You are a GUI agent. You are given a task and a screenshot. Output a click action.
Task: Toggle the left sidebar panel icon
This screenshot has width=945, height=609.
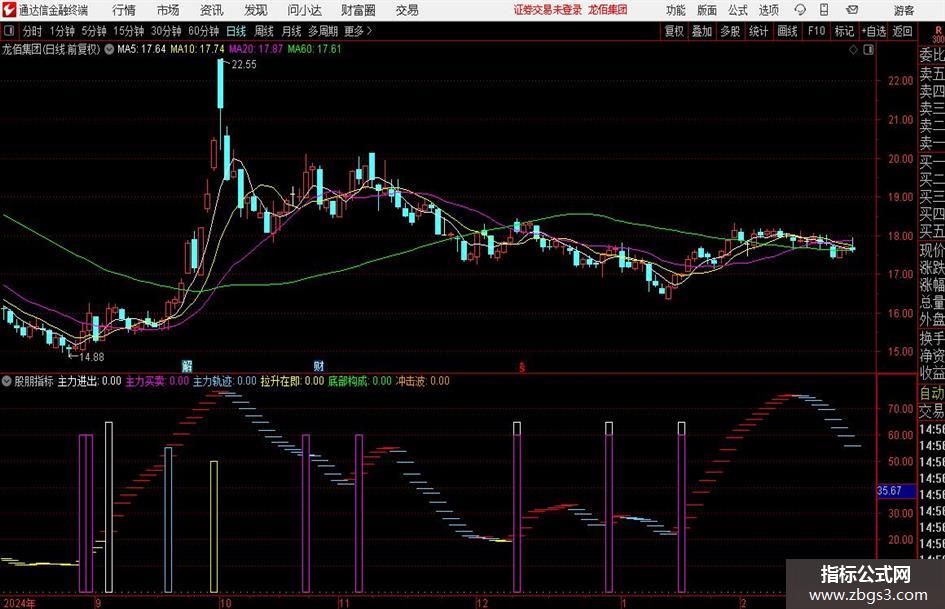coord(9,31)
